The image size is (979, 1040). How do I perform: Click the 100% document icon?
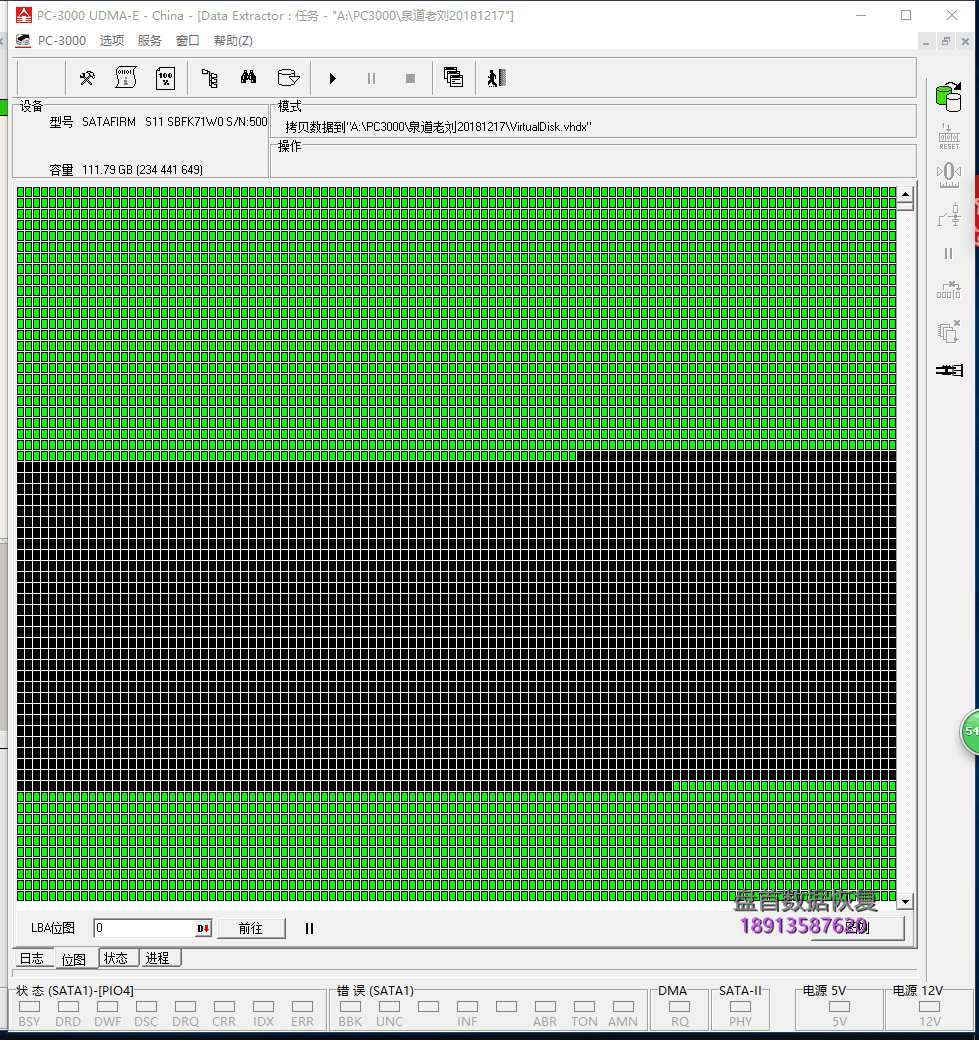coord(165,78)
